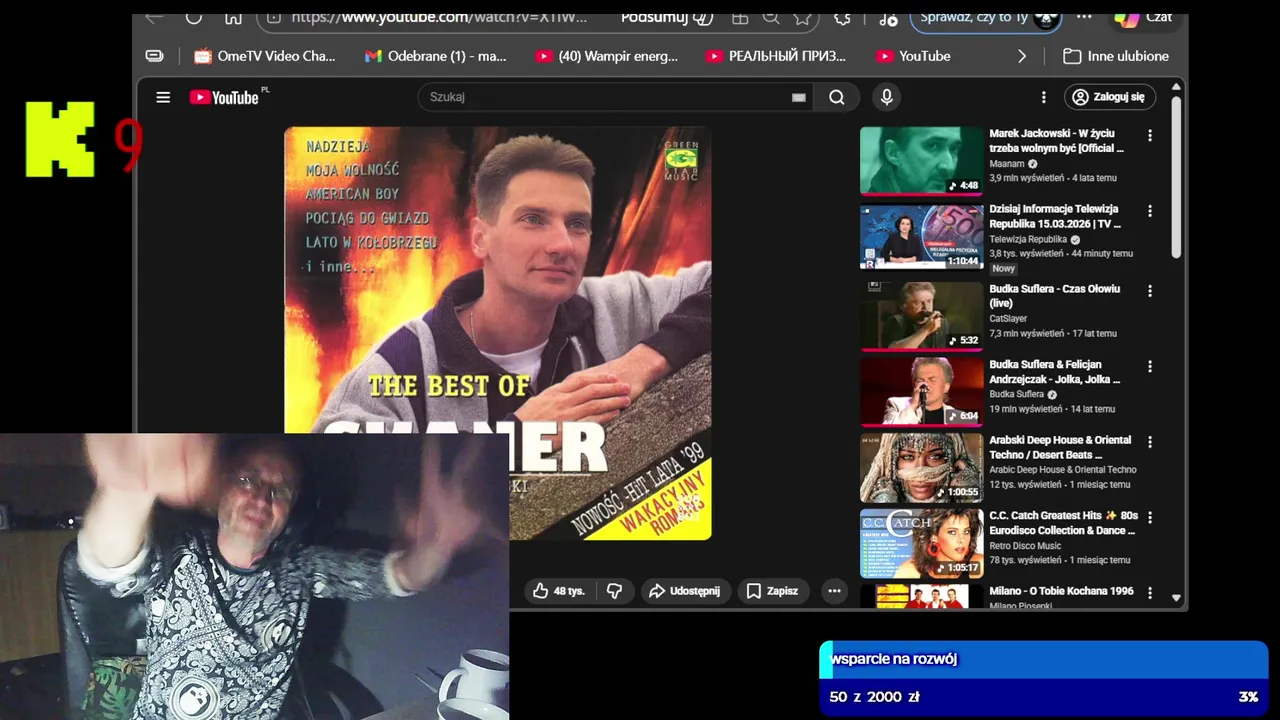Image resolution: width=1280 pixels, height=720 pixels.
Task: Open the YouTube bookmark in bookmarks bar
Action: (913, 56)
